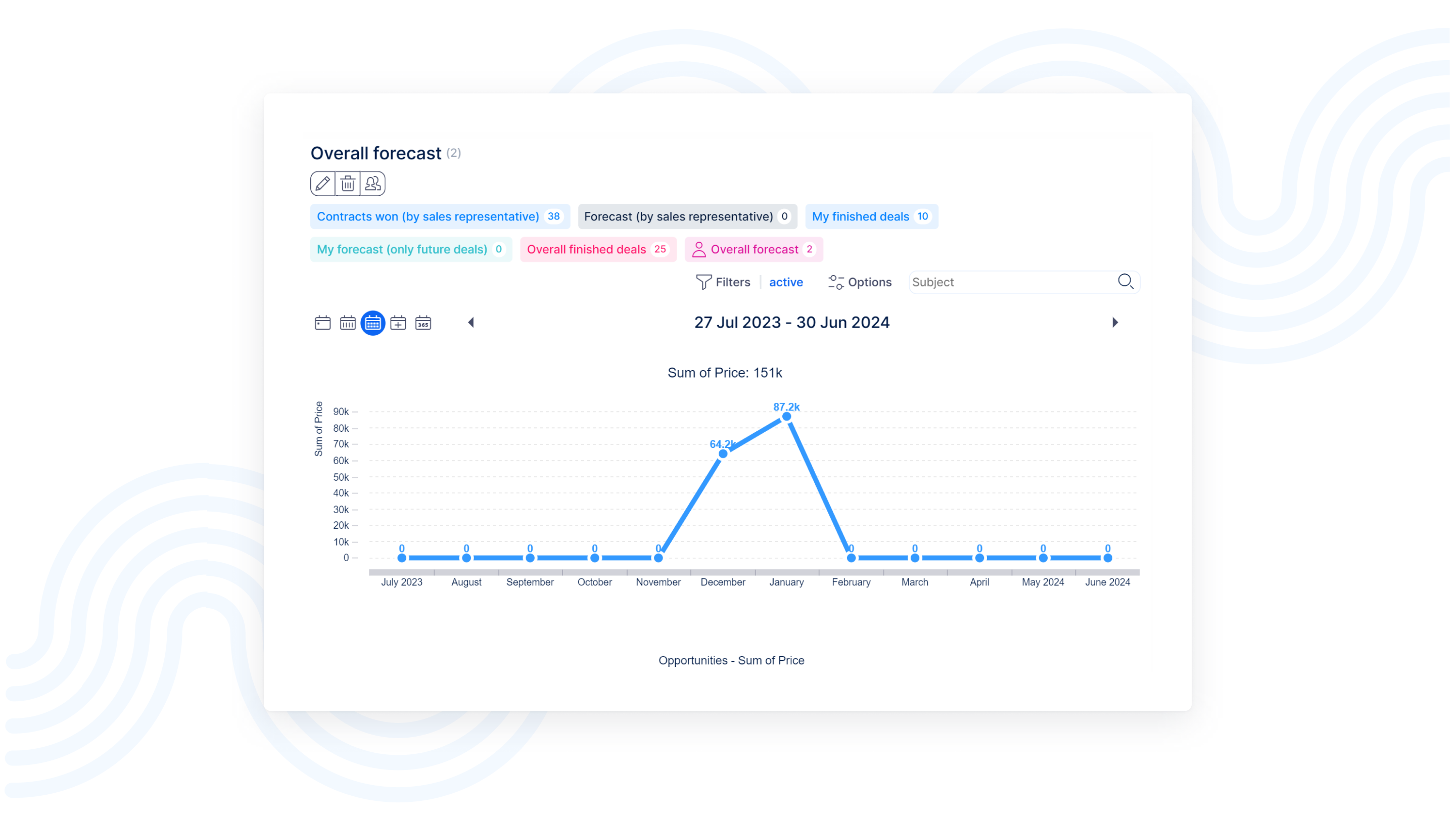Open the Options menu
1456x816 pixels.
(860, 282)
